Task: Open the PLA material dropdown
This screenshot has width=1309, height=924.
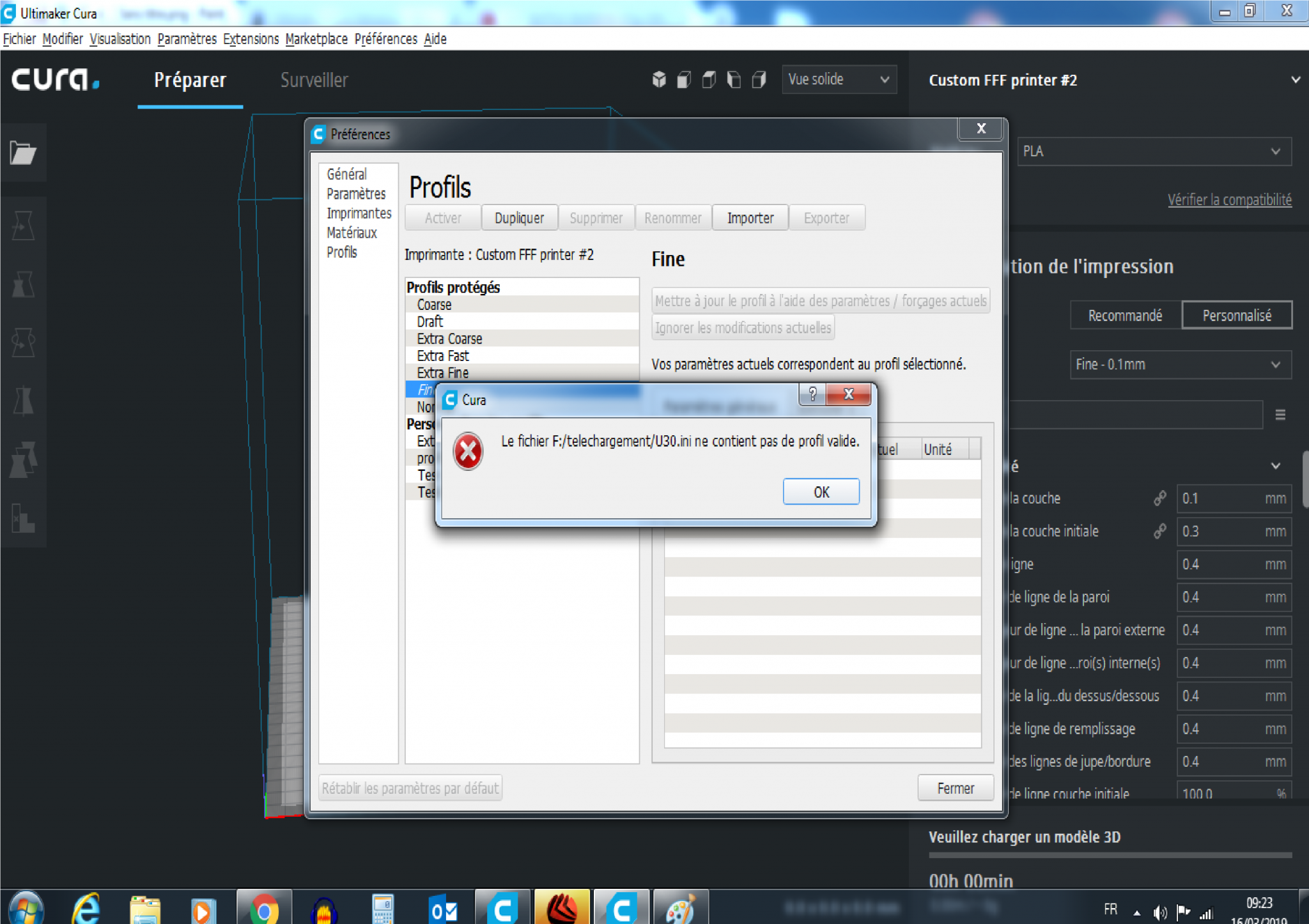Action: pyautogui.click(x=1154, y=151)
